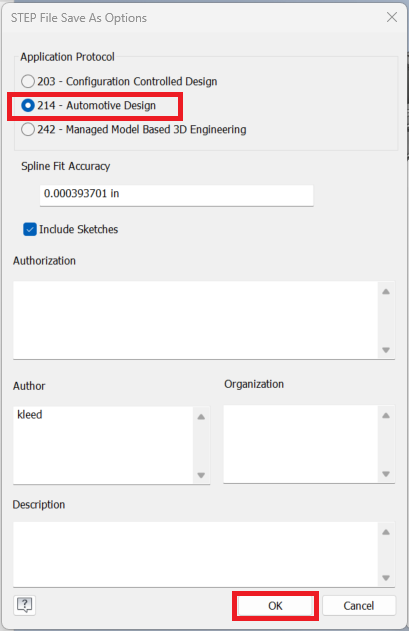Screen dimensions: 409x631
Task: Click Author box scroll up arrow
Action: (x=201, y=417)
